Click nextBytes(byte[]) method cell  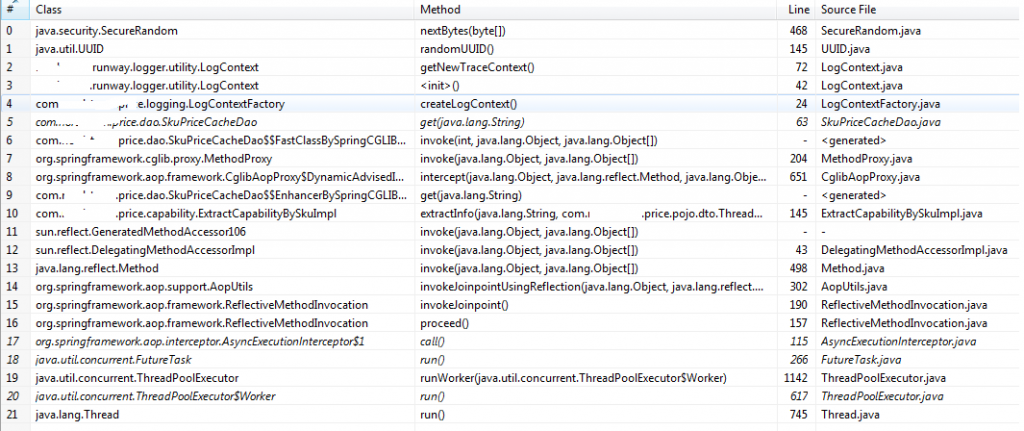(x=463, y=31)
